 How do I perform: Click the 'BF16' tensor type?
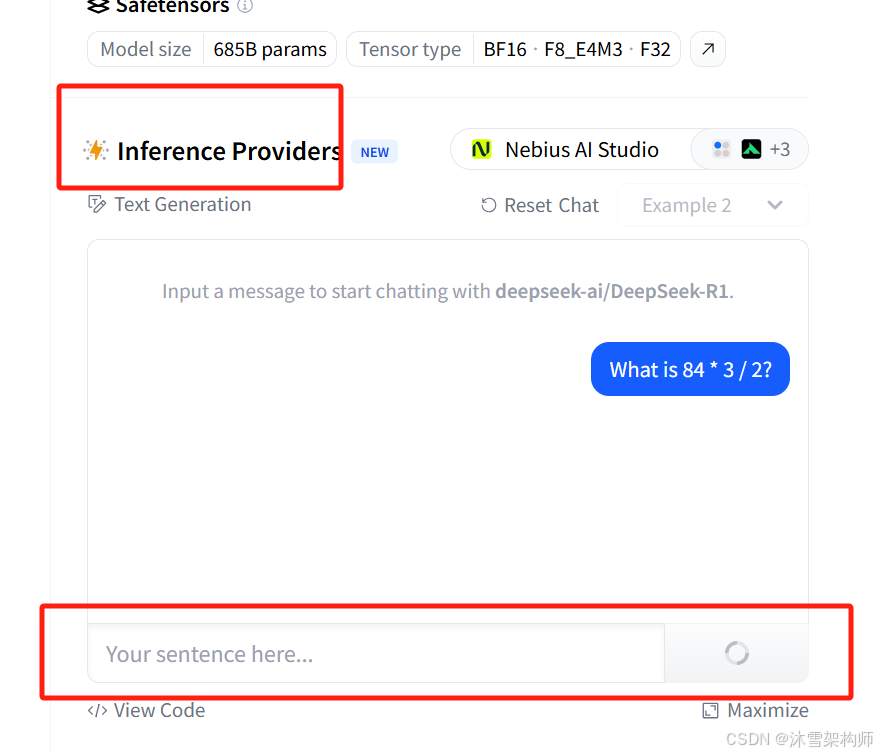click(505, 49)
